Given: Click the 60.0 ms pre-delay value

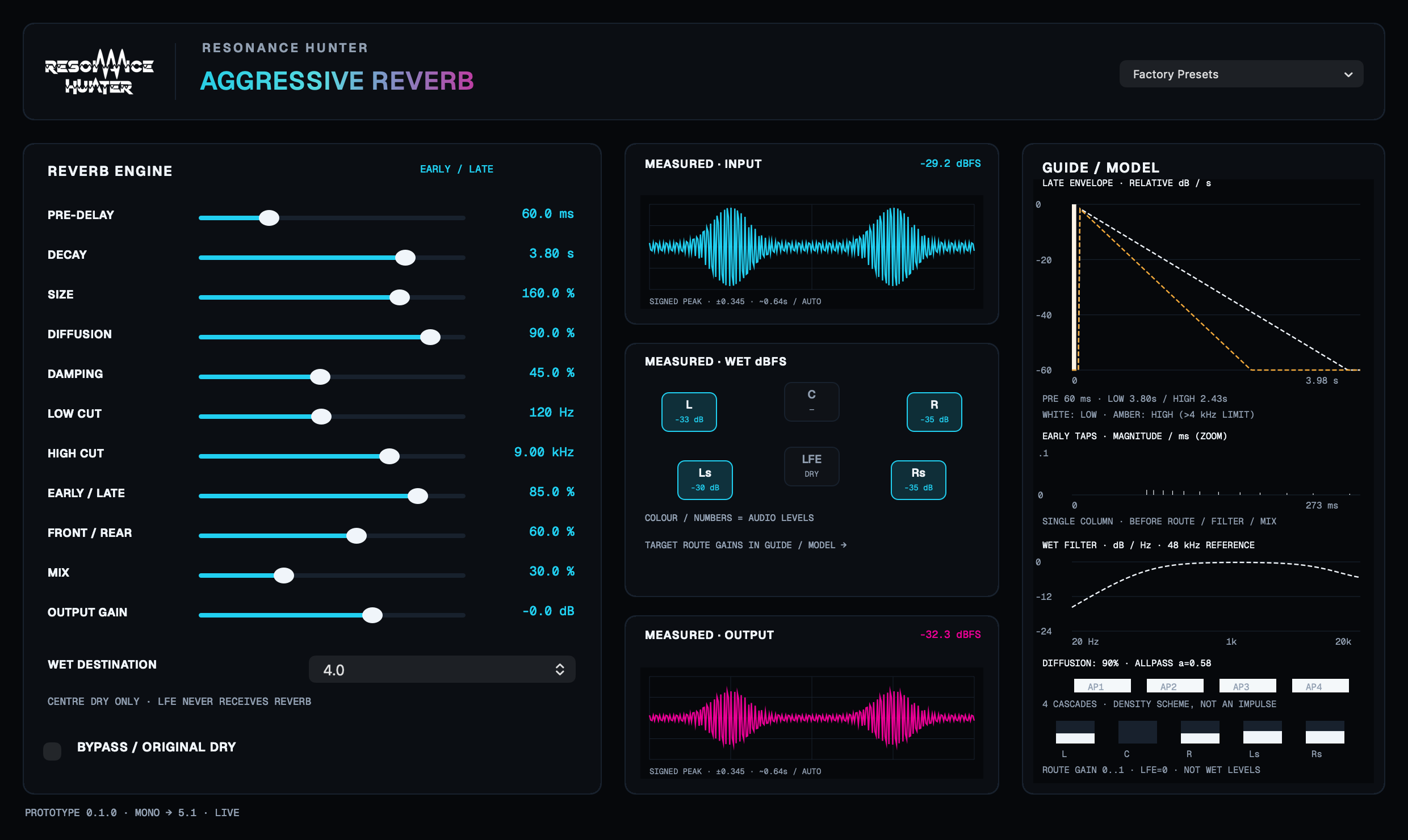Looking at the screenshot, I should (x=548, y=214).
